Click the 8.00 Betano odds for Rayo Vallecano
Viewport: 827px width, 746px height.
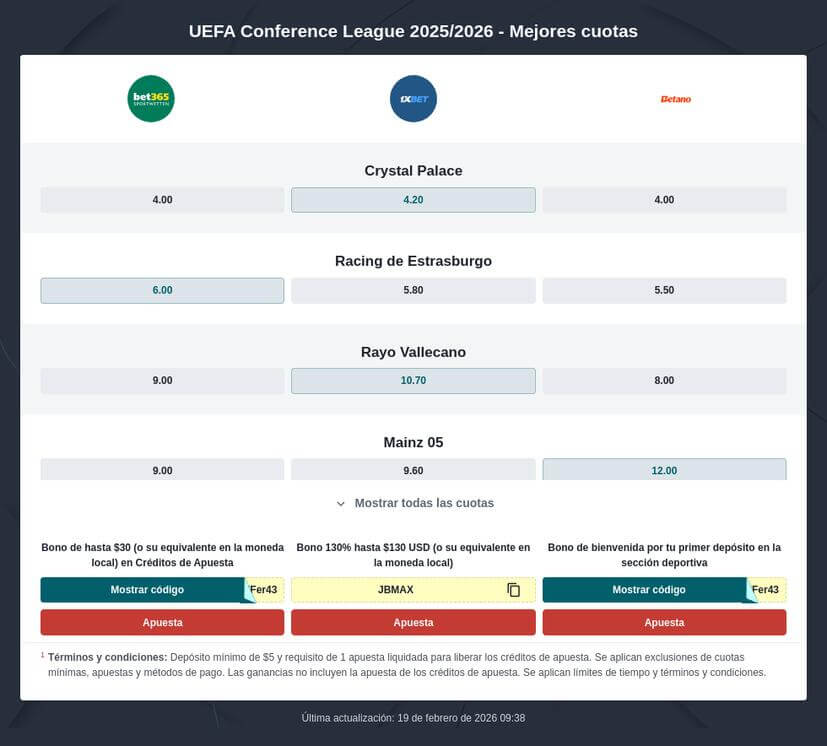[x=664, y=380]
